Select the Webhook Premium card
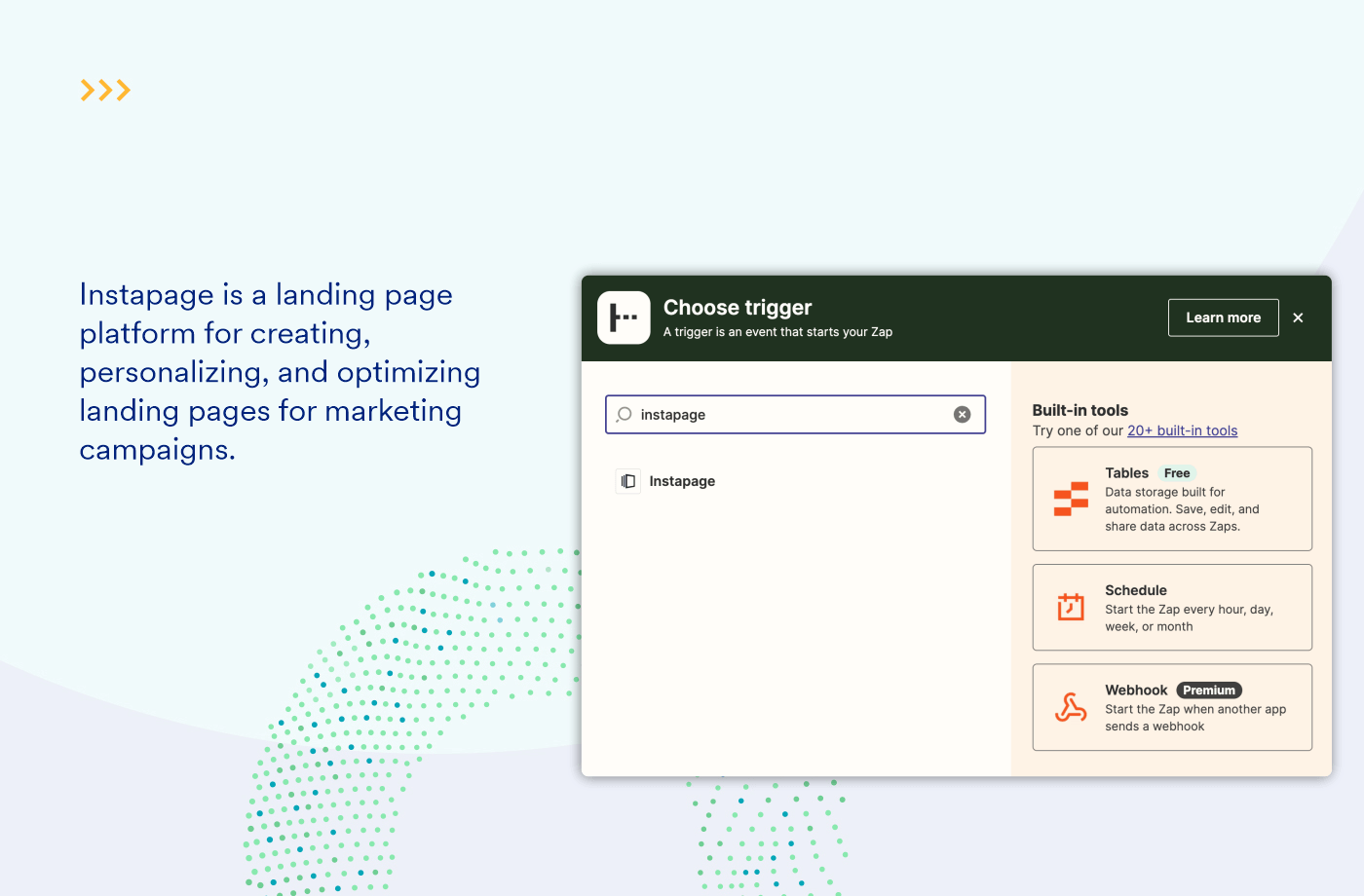This screenshot has width=1364, height=896. [x=1172, y=707]
